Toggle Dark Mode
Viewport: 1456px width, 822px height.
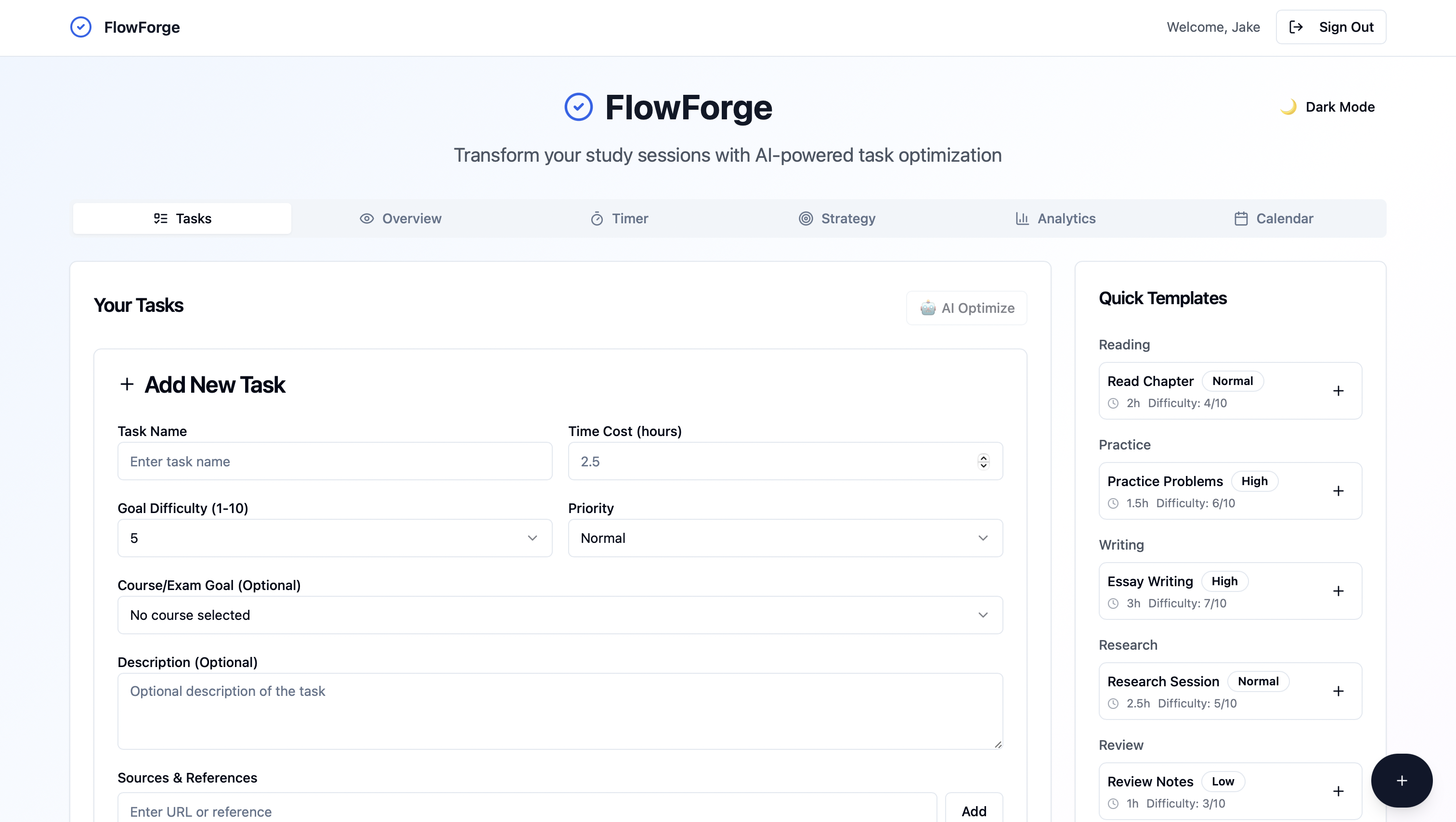(1327, 107)
